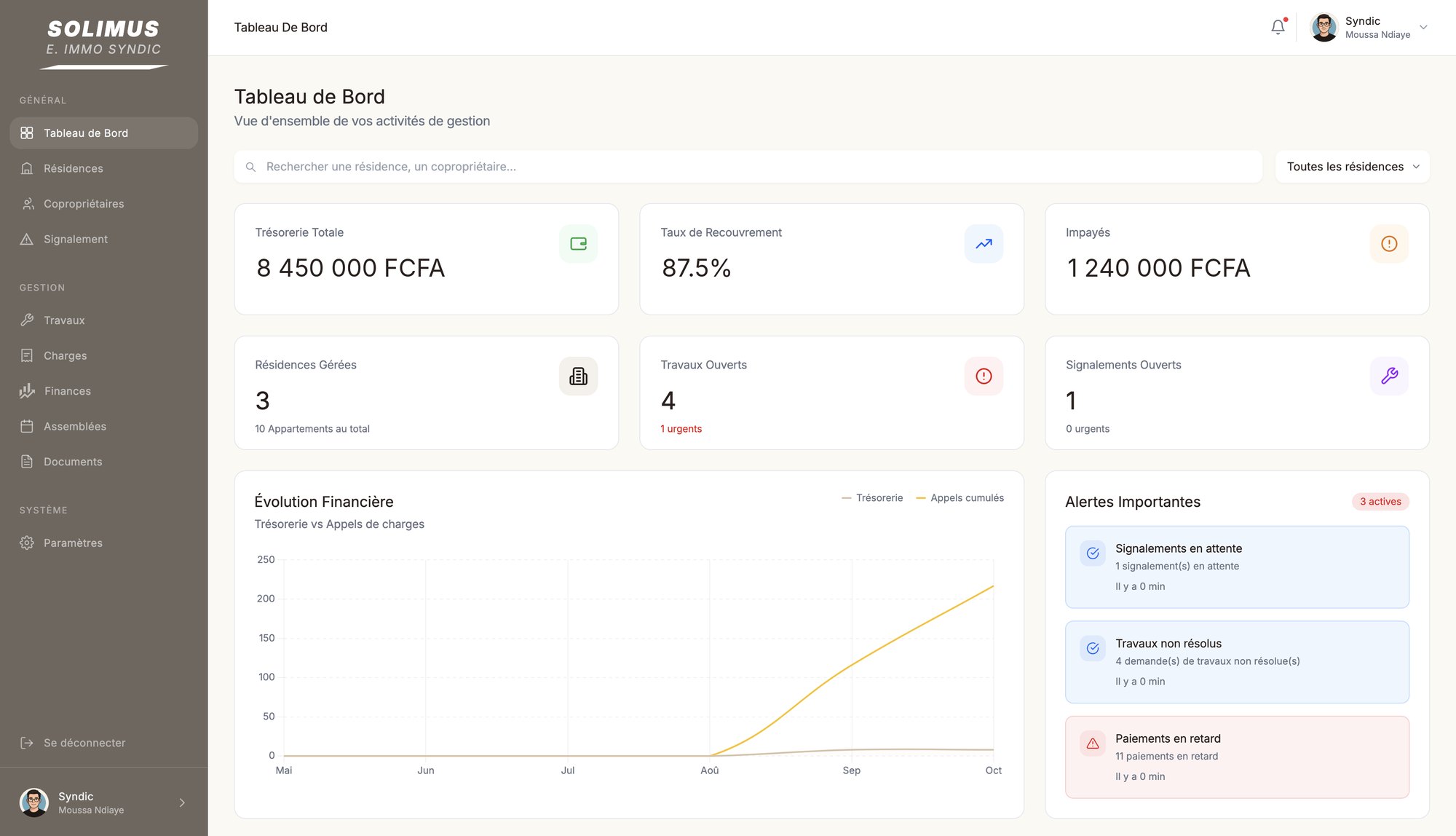Click the top-right Syndic avatar picture
This screenshot has width=1456, height=836.
click(x=1324, y=28)
